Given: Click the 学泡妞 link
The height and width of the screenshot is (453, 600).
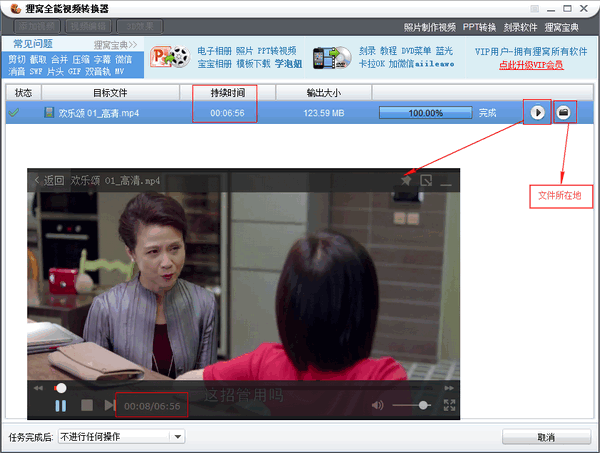Looking at the screenshot, I should coord(288,64).
